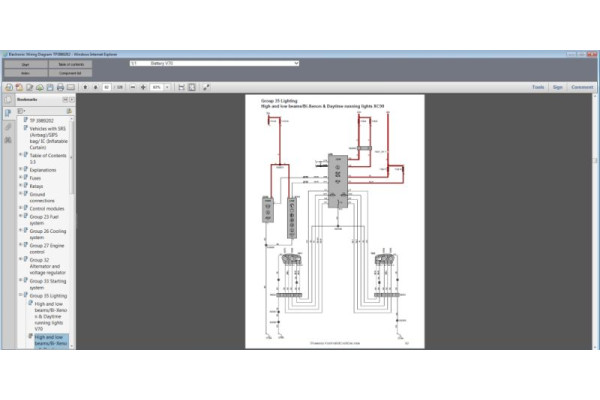Image resolution: width=600 pixels, height=400 pixels.
Task: Click the fit page width icon
Action: [x=180, y=87]
